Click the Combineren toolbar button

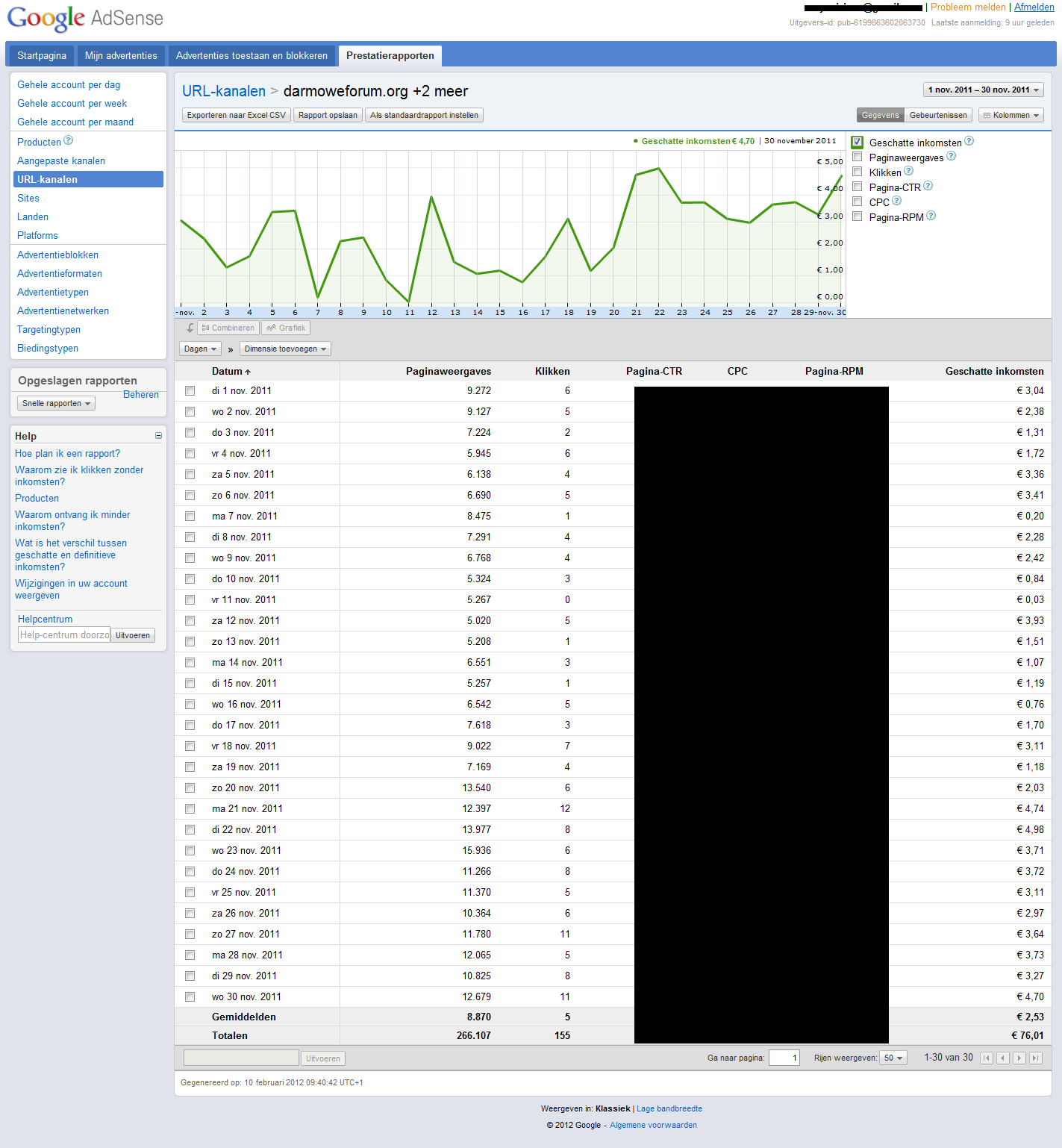[228, 328]
